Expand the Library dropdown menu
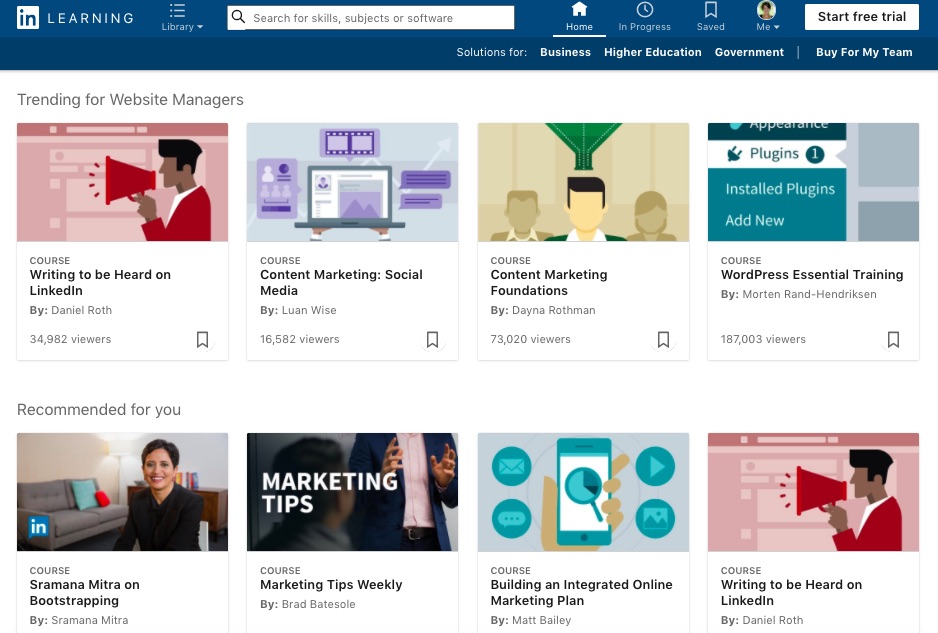 pyautogui.click(x=181, y=26)
